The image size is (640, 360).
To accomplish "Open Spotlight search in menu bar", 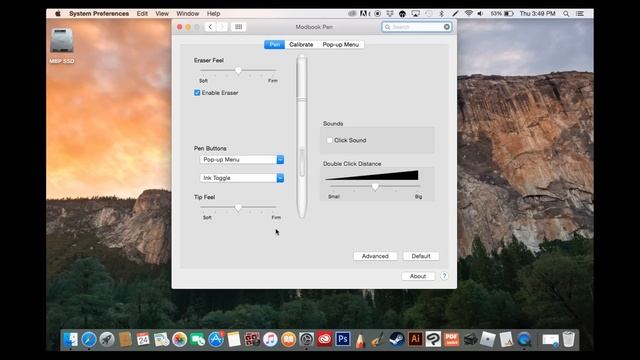I will point(566,13).
